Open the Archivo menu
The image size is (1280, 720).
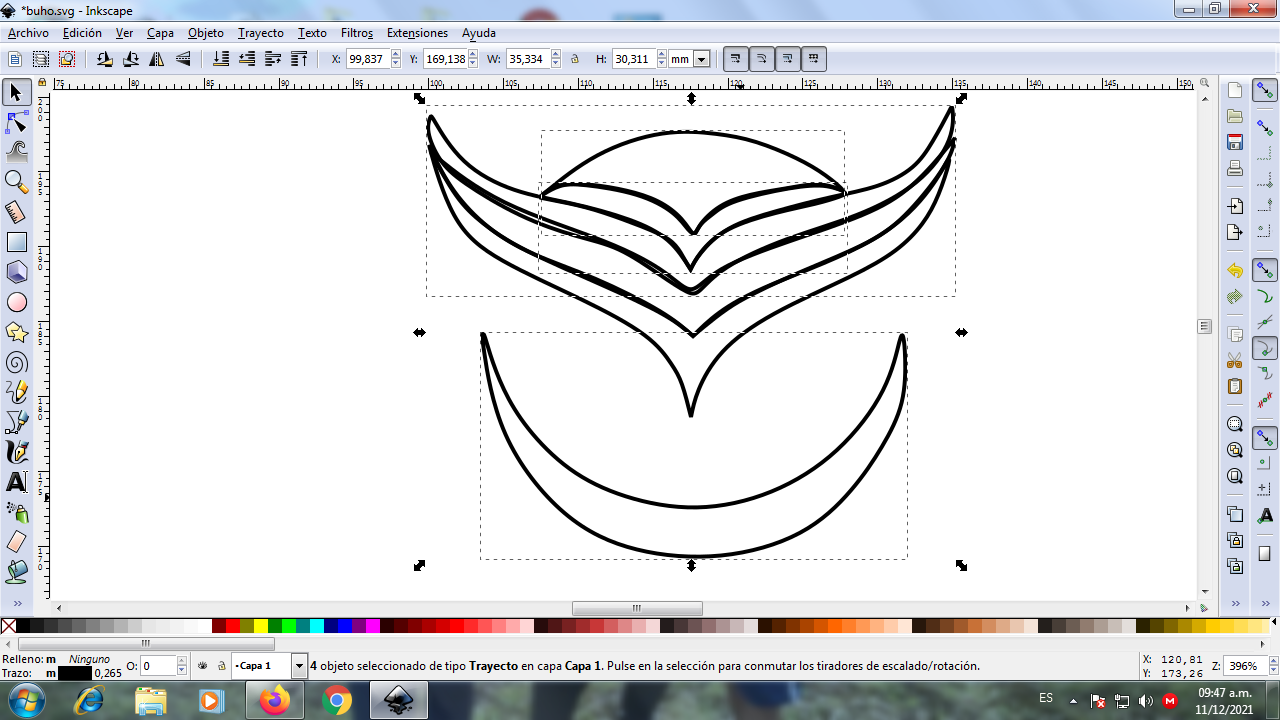[28, 33]
